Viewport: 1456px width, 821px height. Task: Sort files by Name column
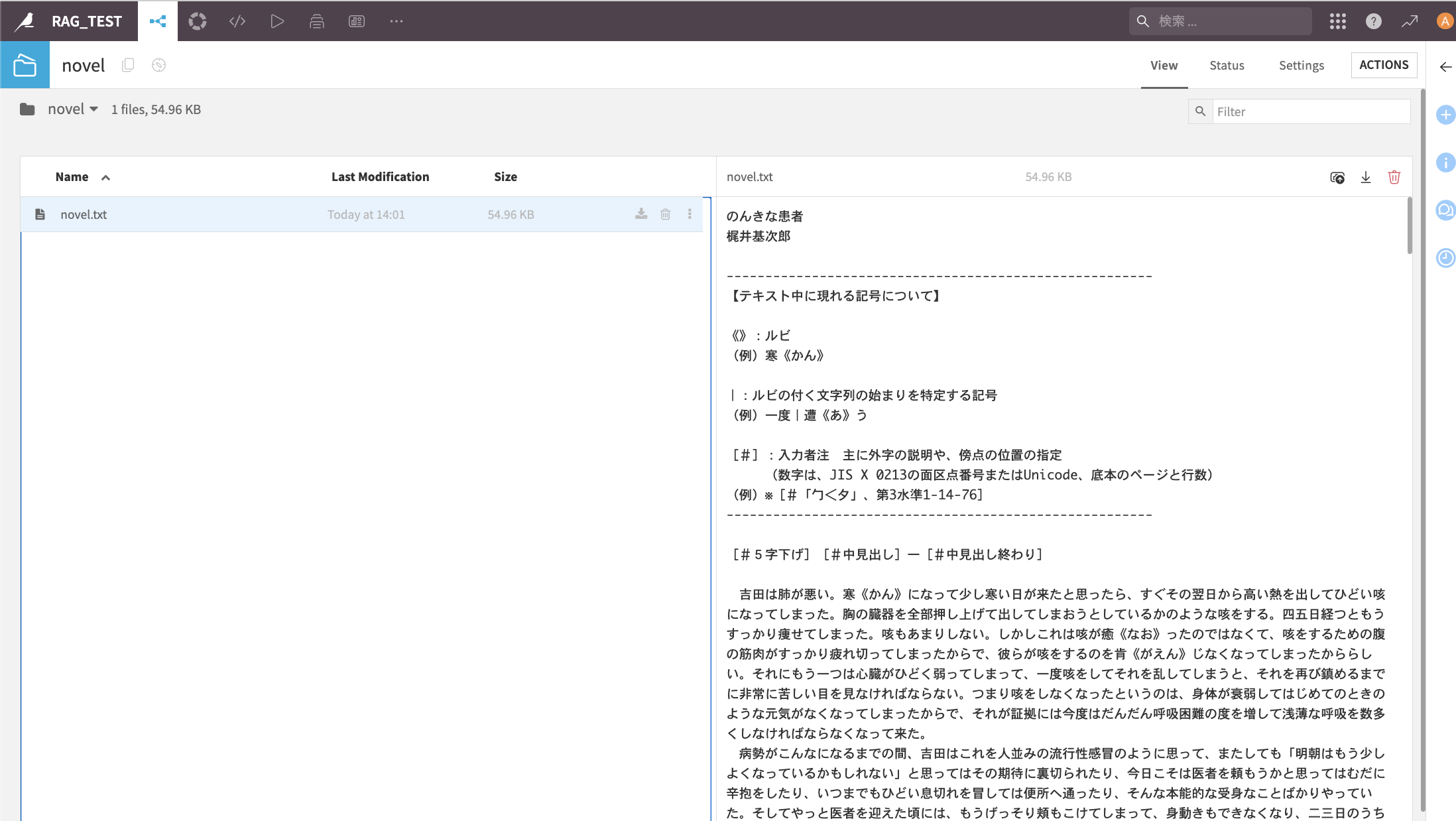click(72, 177)
